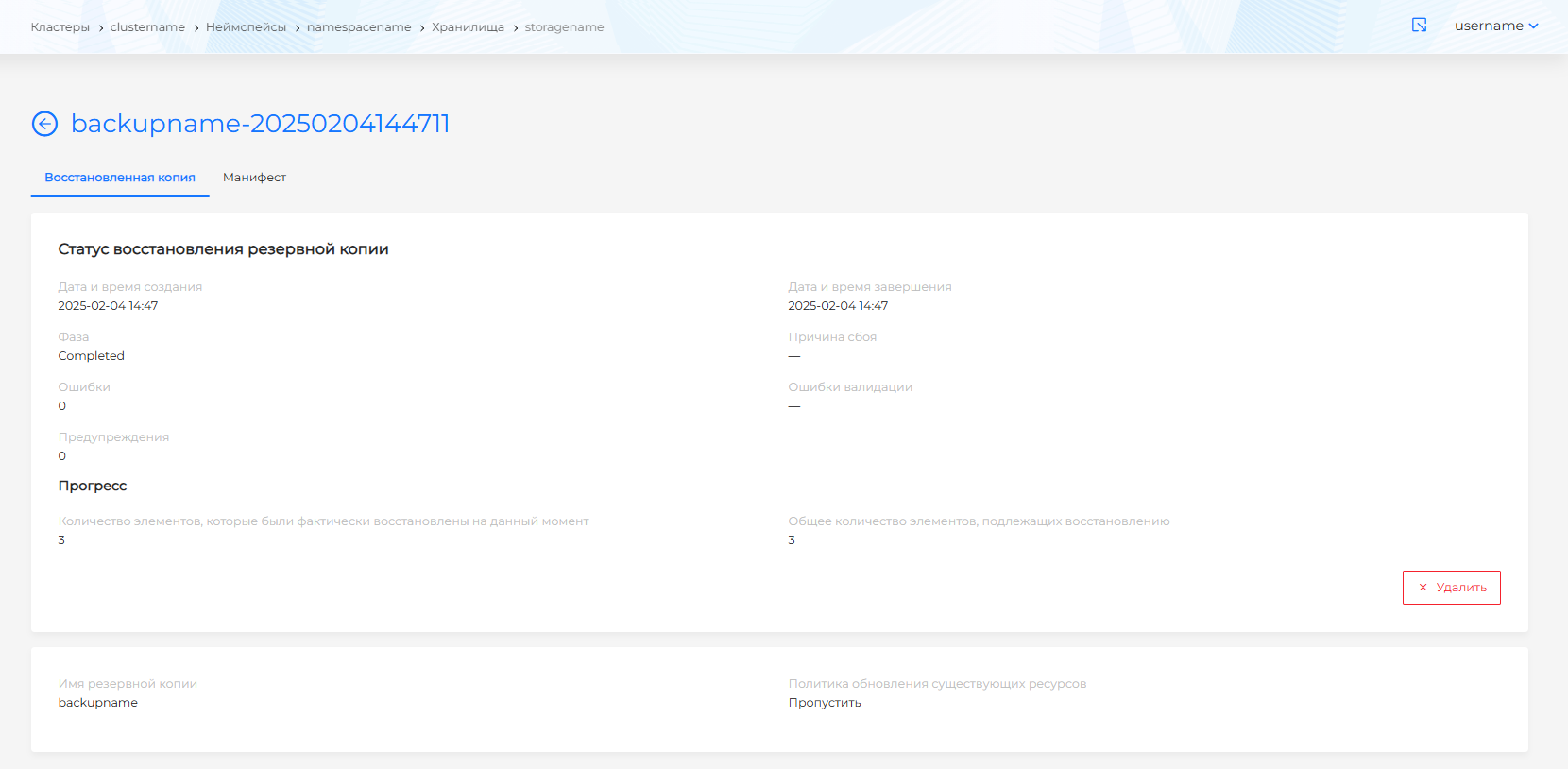Screen dimensions: 1568x769
Task: Click the Статус восстановления резервной копии heading
Action: [223, 249]
